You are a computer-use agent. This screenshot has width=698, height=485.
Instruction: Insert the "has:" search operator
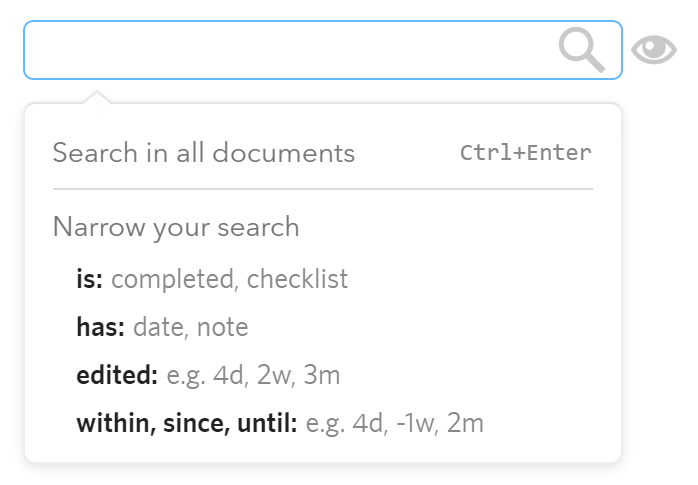point(100,327)
